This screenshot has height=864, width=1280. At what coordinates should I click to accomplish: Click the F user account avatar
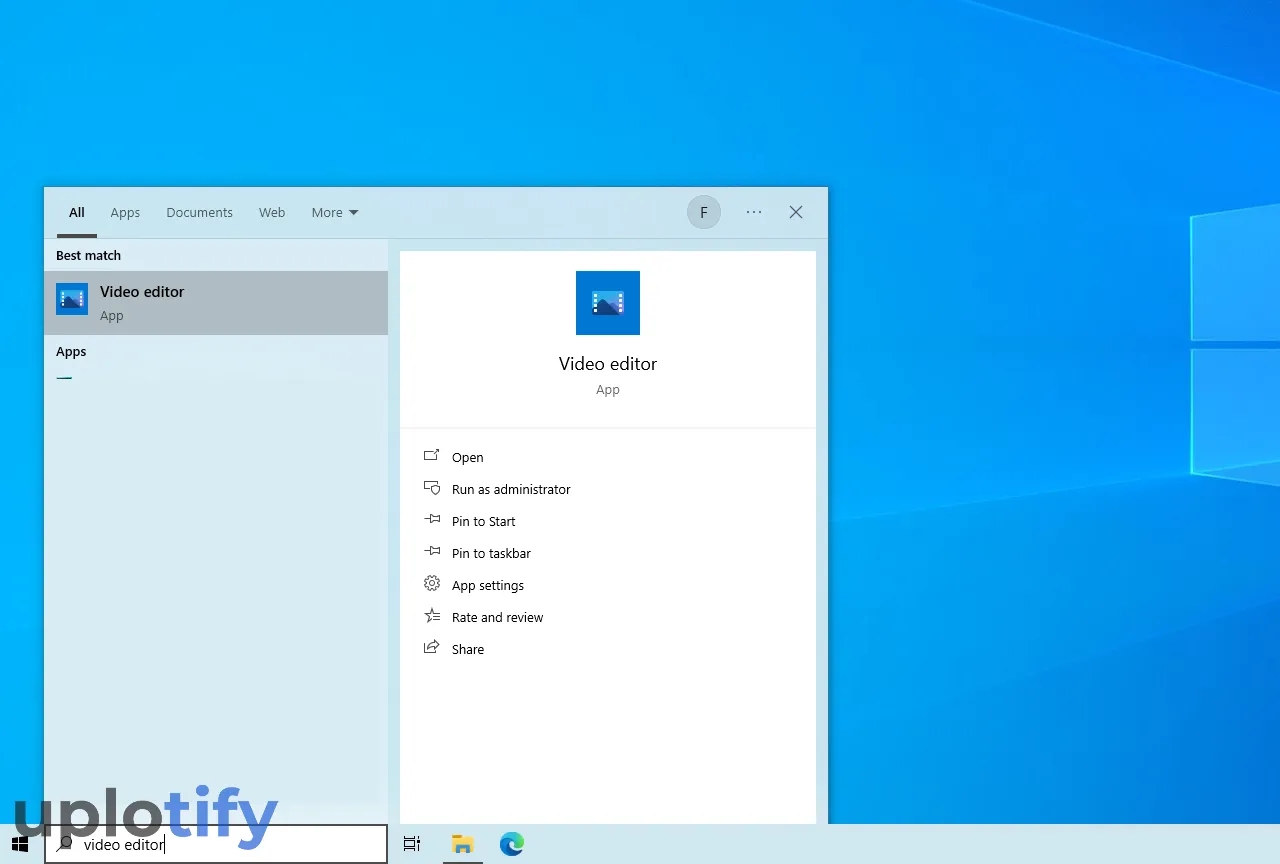[x=704, y=212]
